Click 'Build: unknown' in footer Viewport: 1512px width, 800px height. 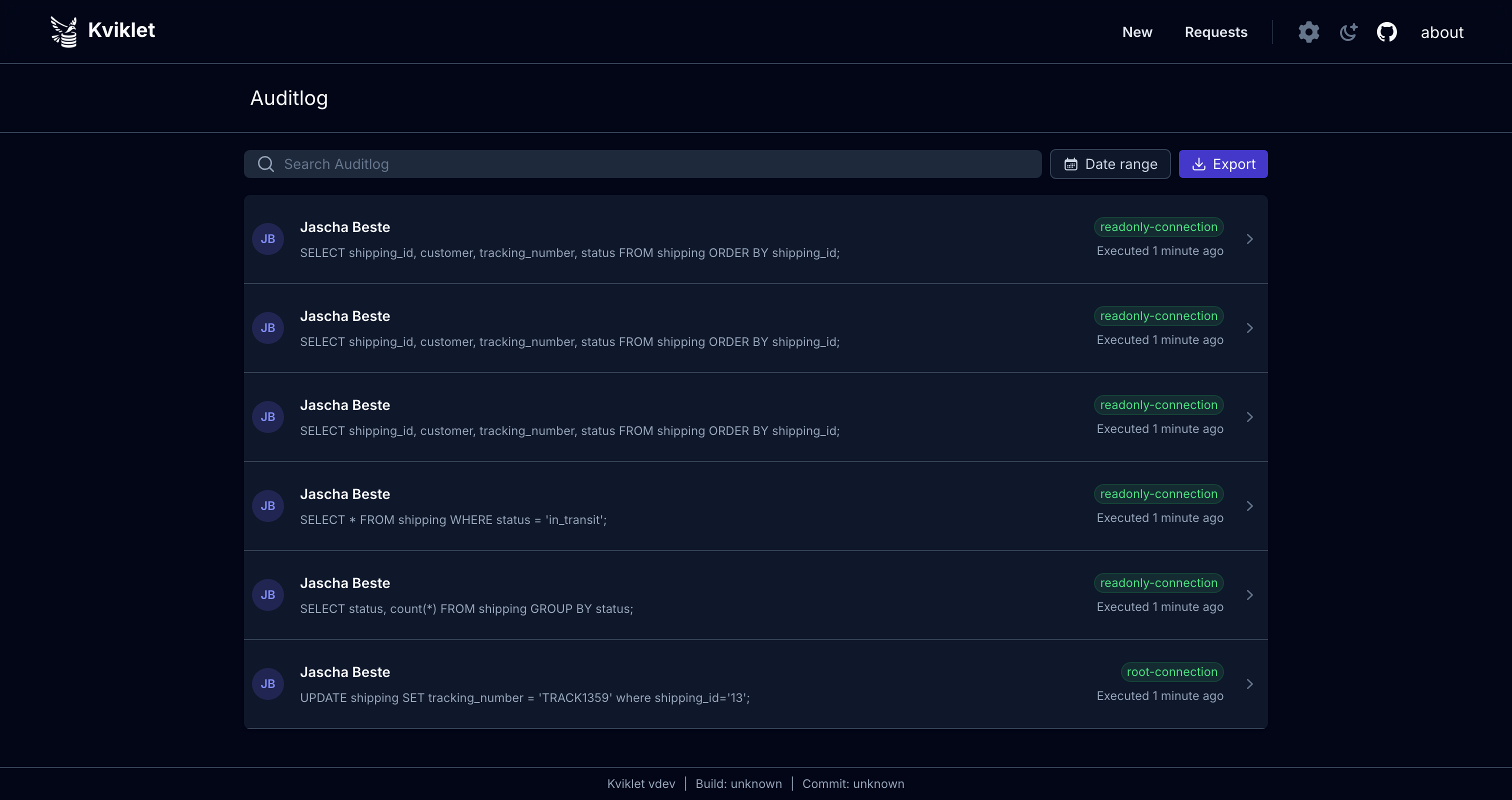[738, 783]
